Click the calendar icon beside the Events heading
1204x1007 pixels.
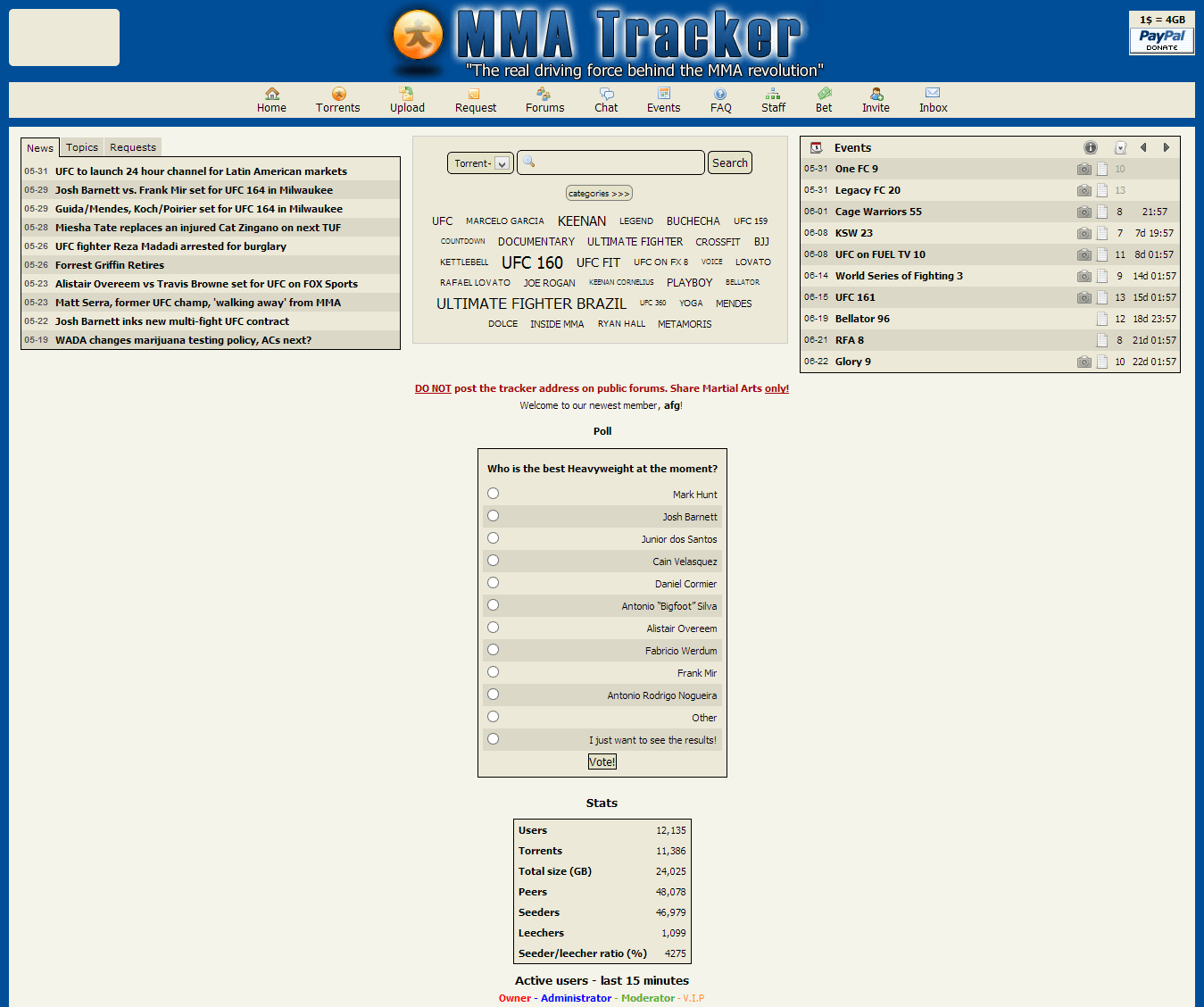click(x=816, y=147)
